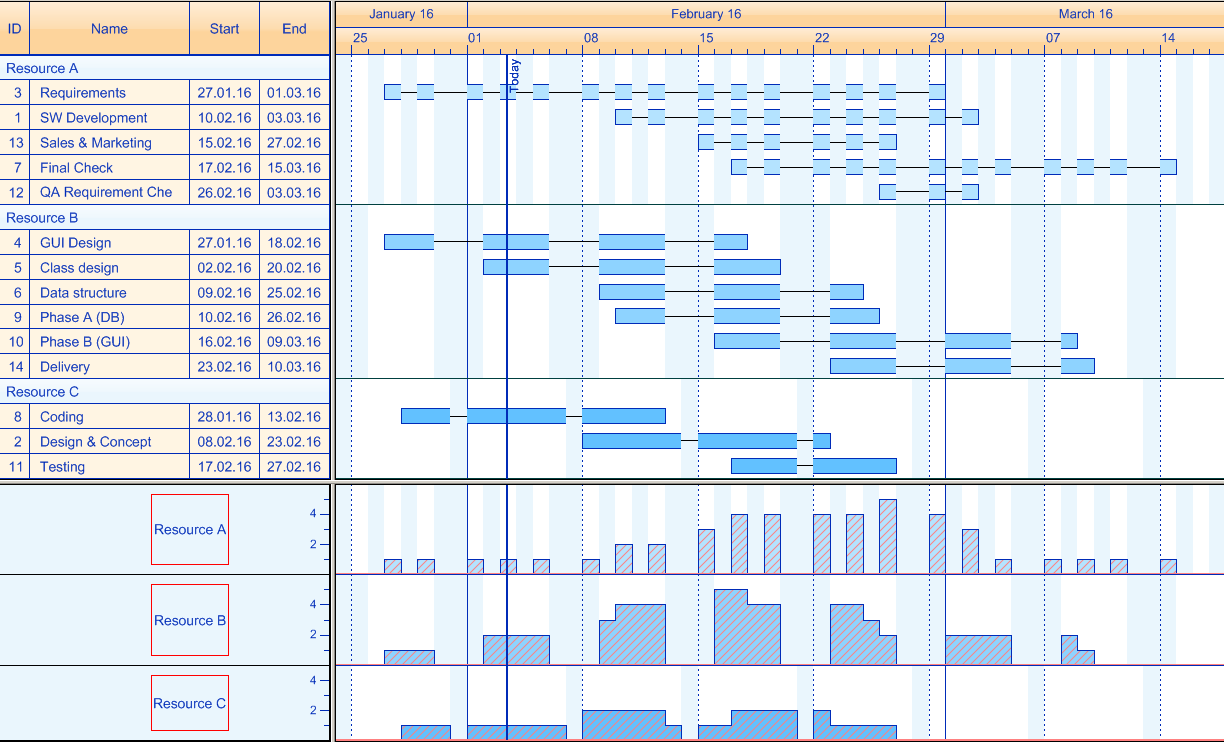The width and height of the screenshot is (1224, 742).
Task: Select the Design & Concept task name
Action: click(x=96, y=442)
